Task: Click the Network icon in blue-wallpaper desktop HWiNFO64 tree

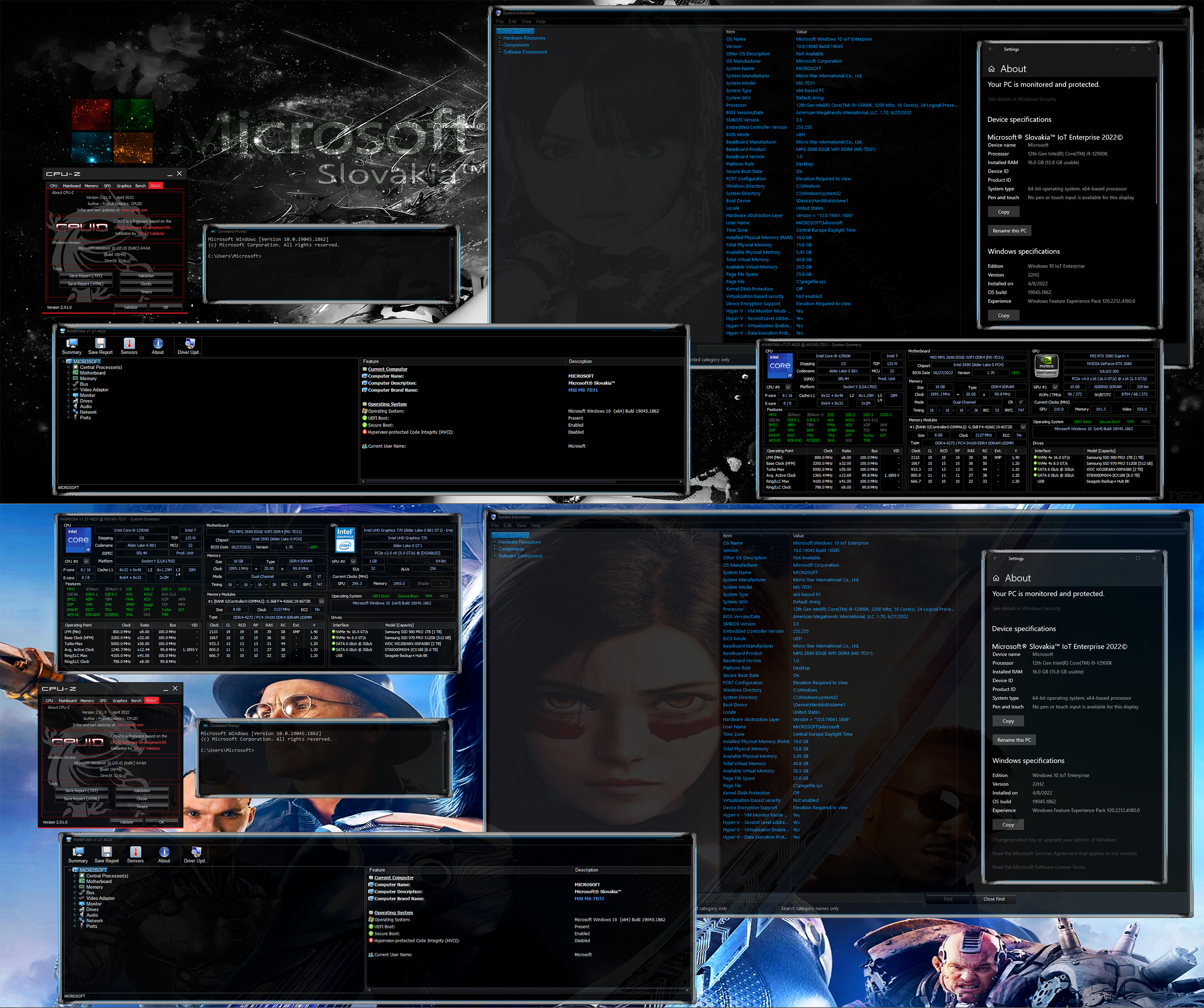Action: [x=81, y=921]
